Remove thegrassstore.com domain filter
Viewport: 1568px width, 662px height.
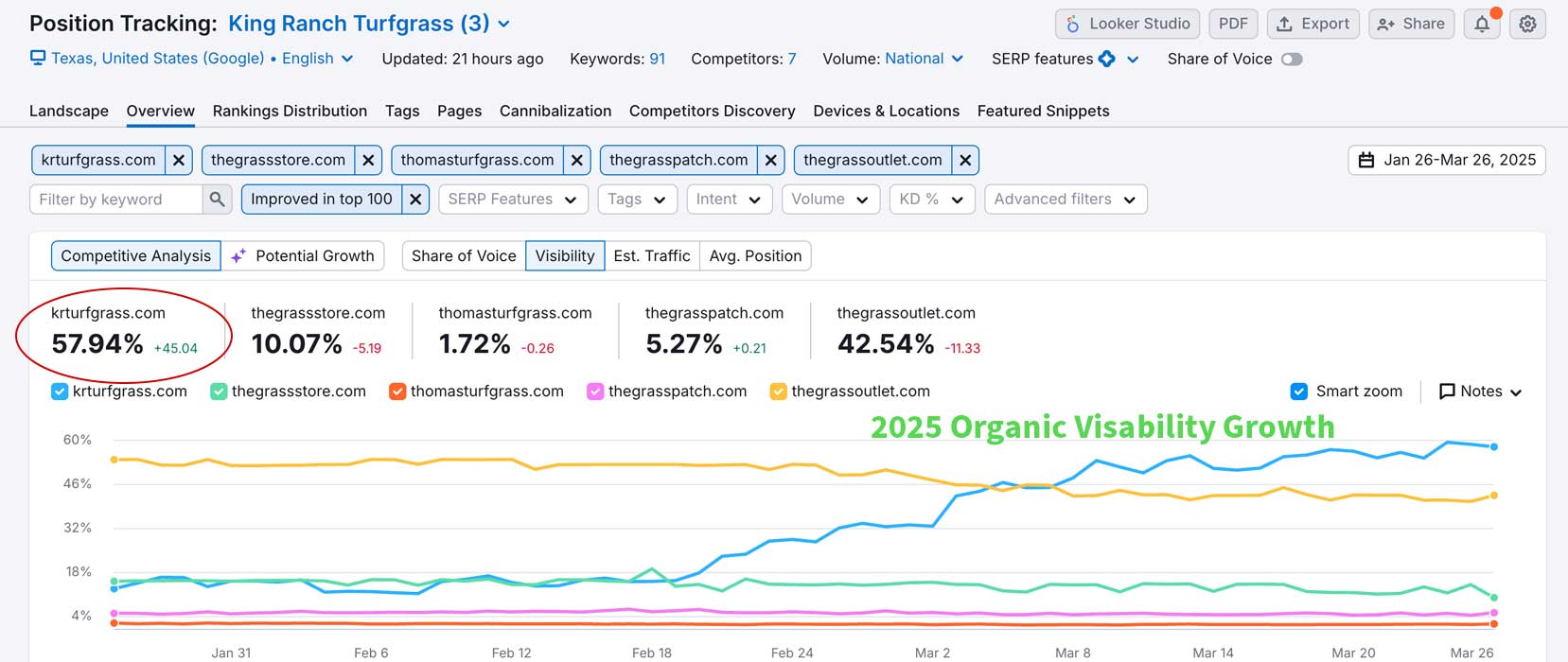[368, 160]
